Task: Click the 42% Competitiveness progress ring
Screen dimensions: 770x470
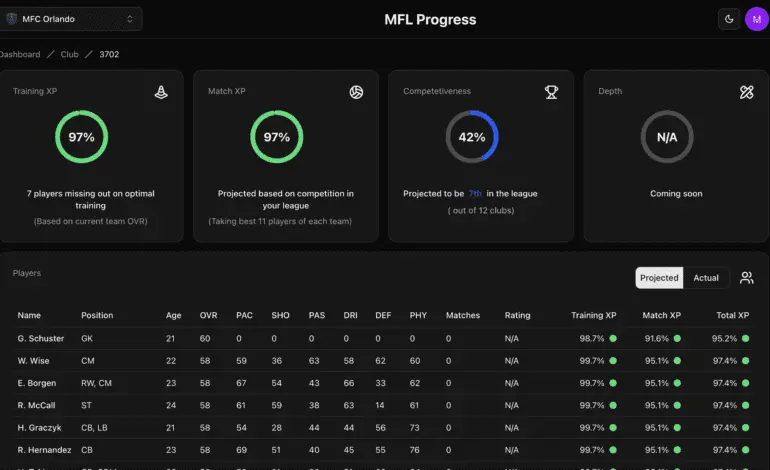Action: pos(472,137)
